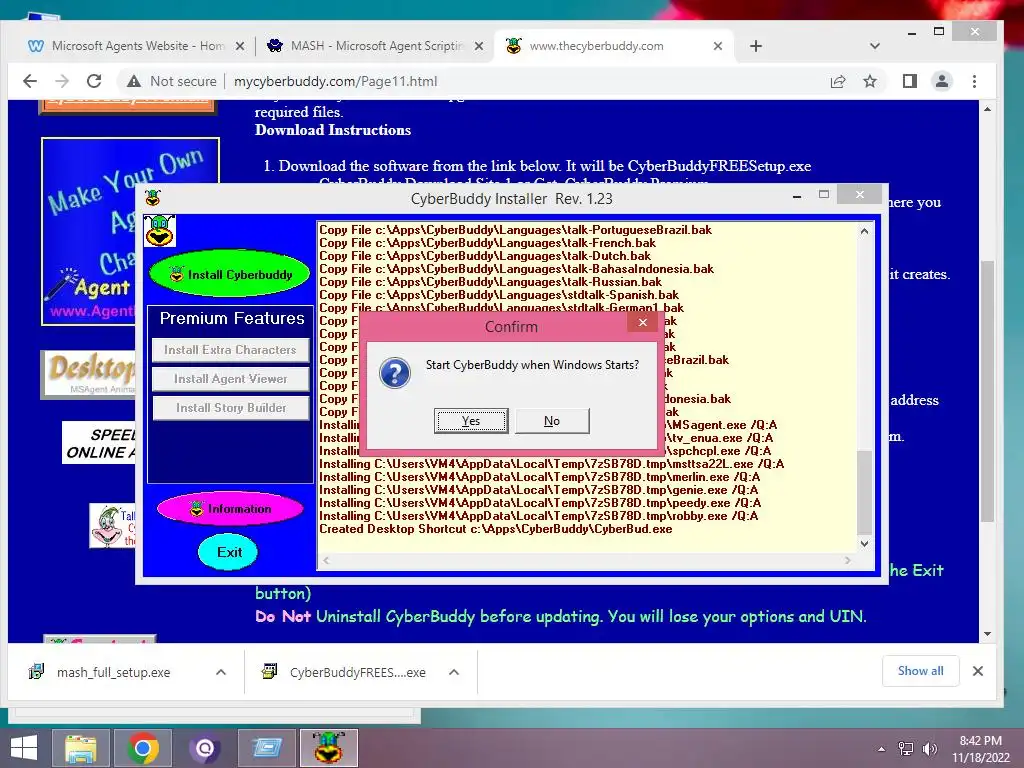The width and height of the screenshot is (1024, 768).
Task: Click the Created Desktop Shortcut log line
Action: pos(496,529)
